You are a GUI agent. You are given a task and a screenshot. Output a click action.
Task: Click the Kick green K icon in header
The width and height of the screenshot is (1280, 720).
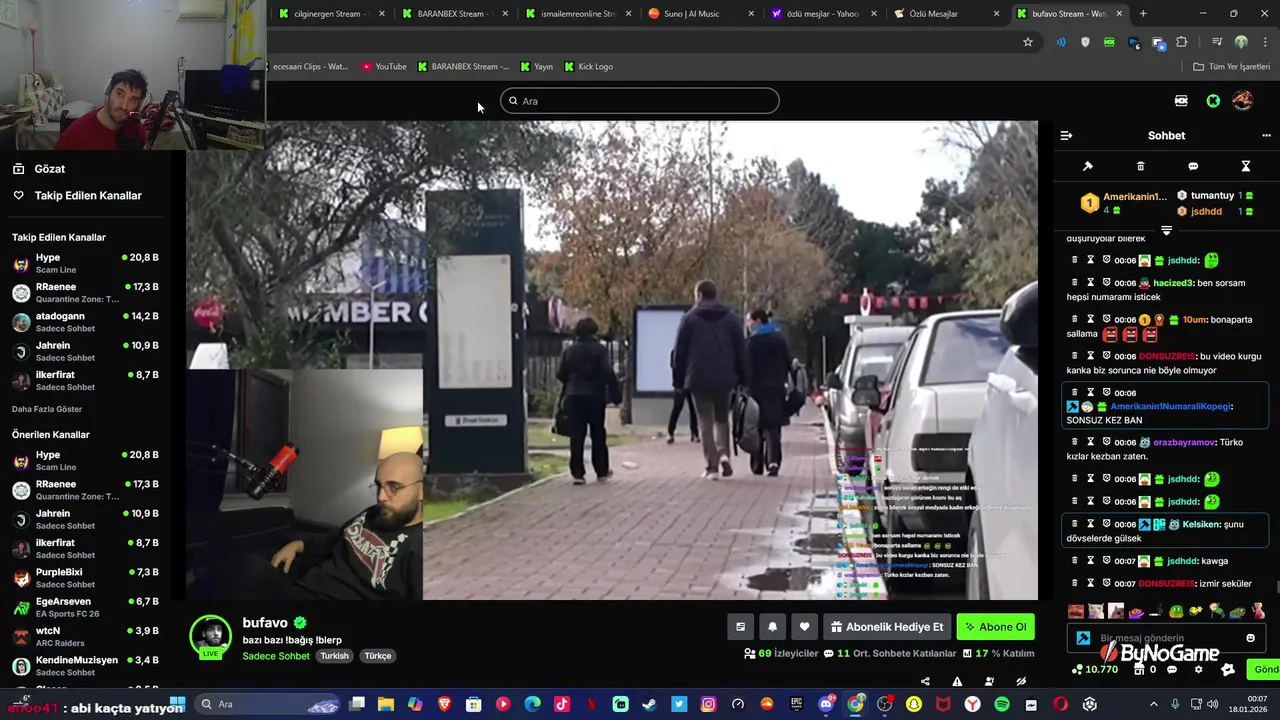[x=1213, y=101]
